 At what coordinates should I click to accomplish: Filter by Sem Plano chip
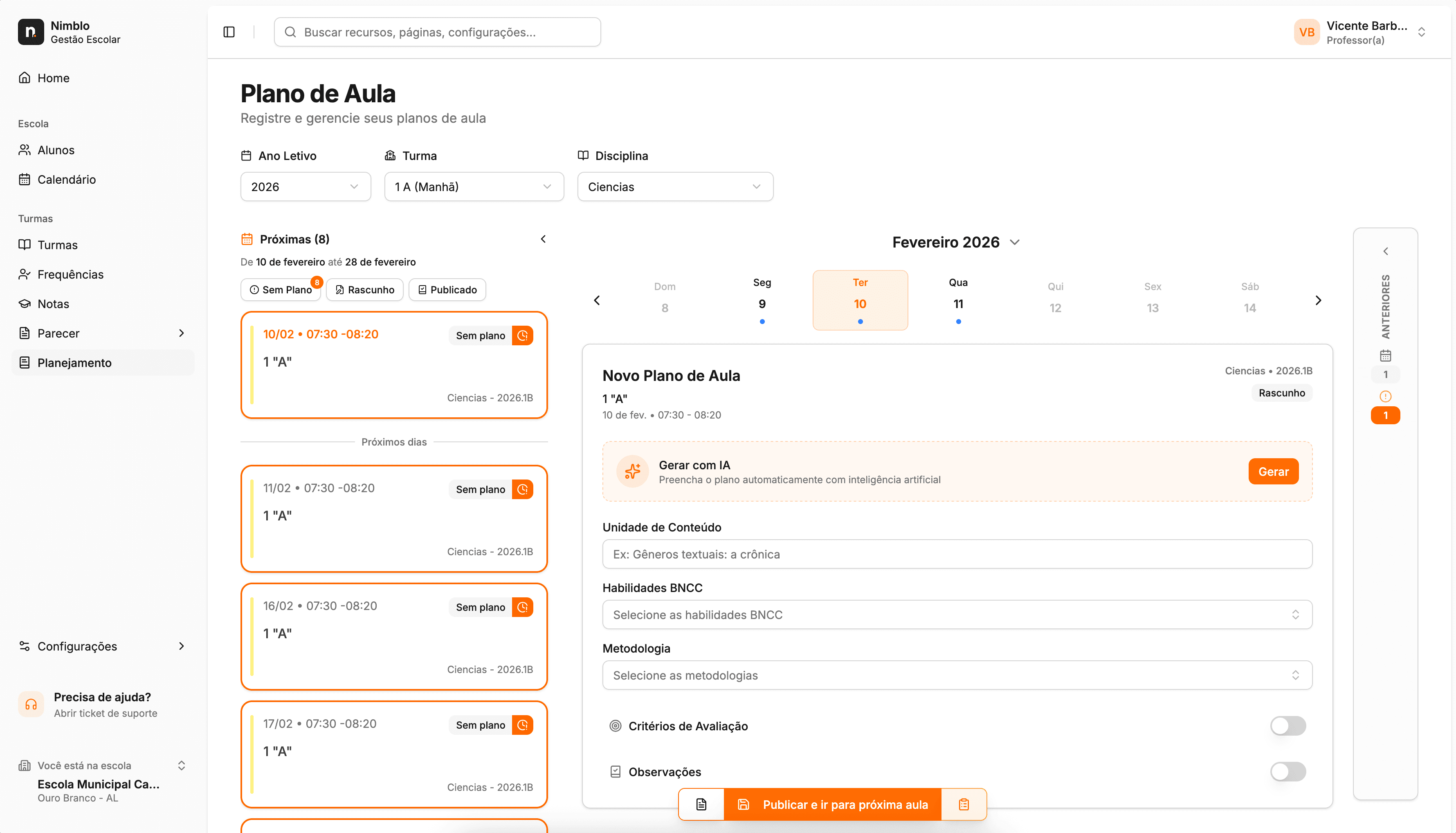280,290
